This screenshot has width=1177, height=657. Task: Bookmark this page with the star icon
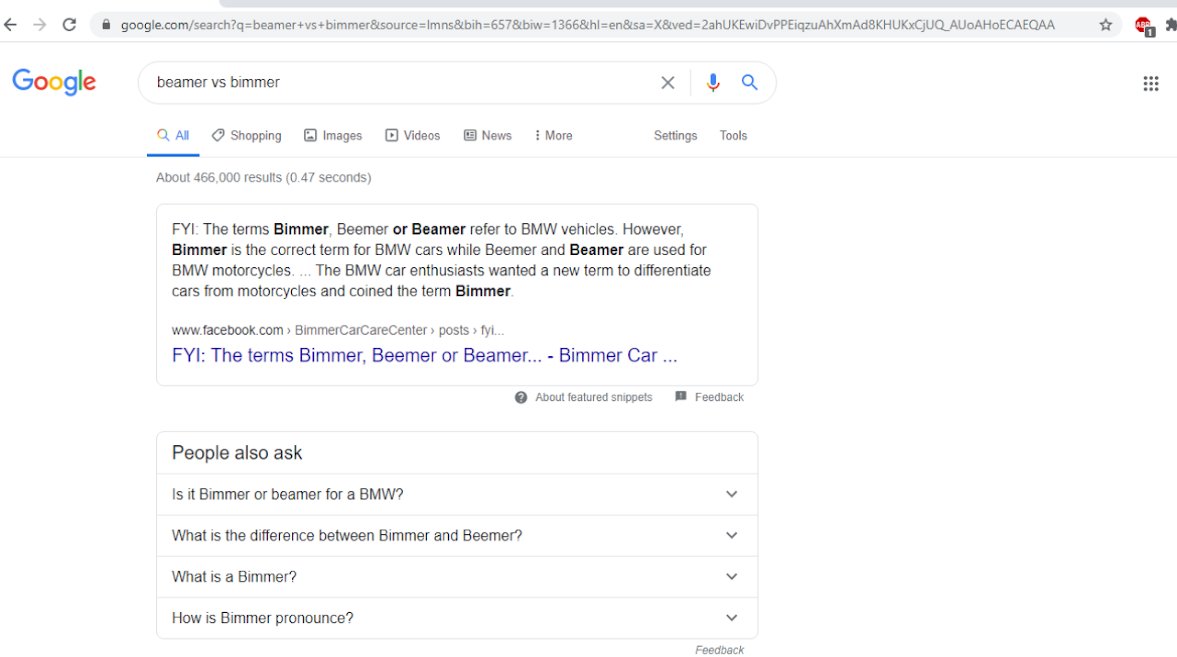pyautogui.click(x=1106, y=25)
